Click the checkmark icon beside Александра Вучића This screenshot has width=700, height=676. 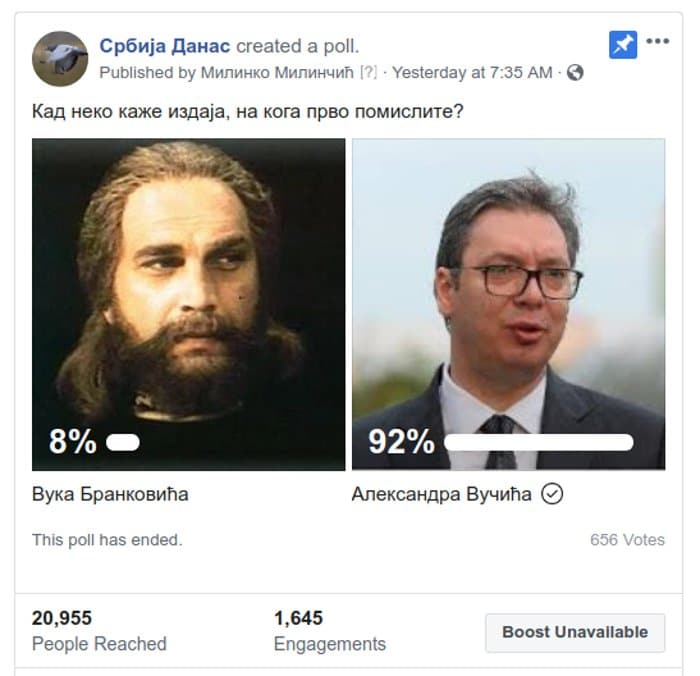point(552,494)
